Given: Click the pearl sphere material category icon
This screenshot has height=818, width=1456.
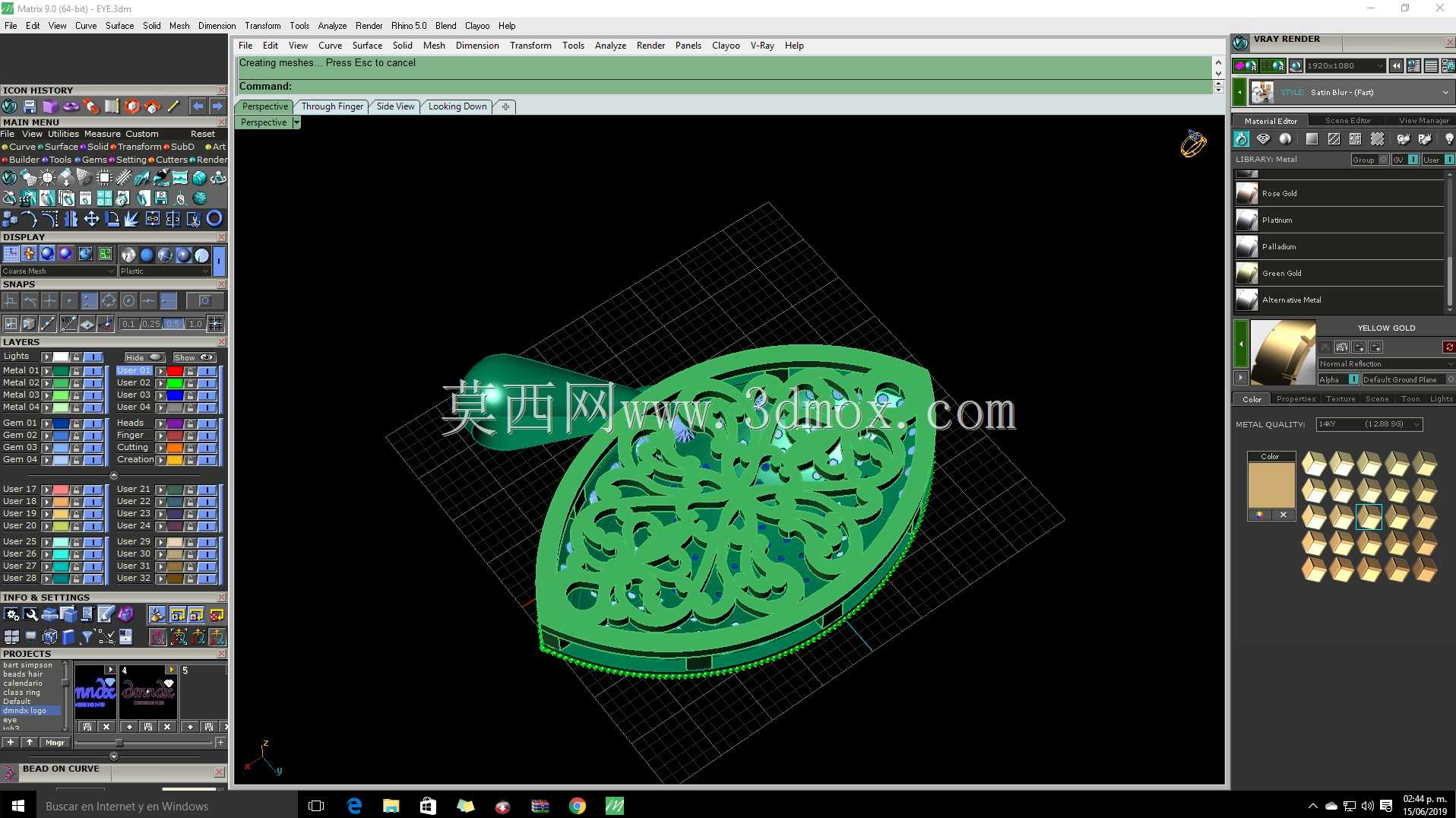Looking at the screenshot, I should [x=1285, y=139].
